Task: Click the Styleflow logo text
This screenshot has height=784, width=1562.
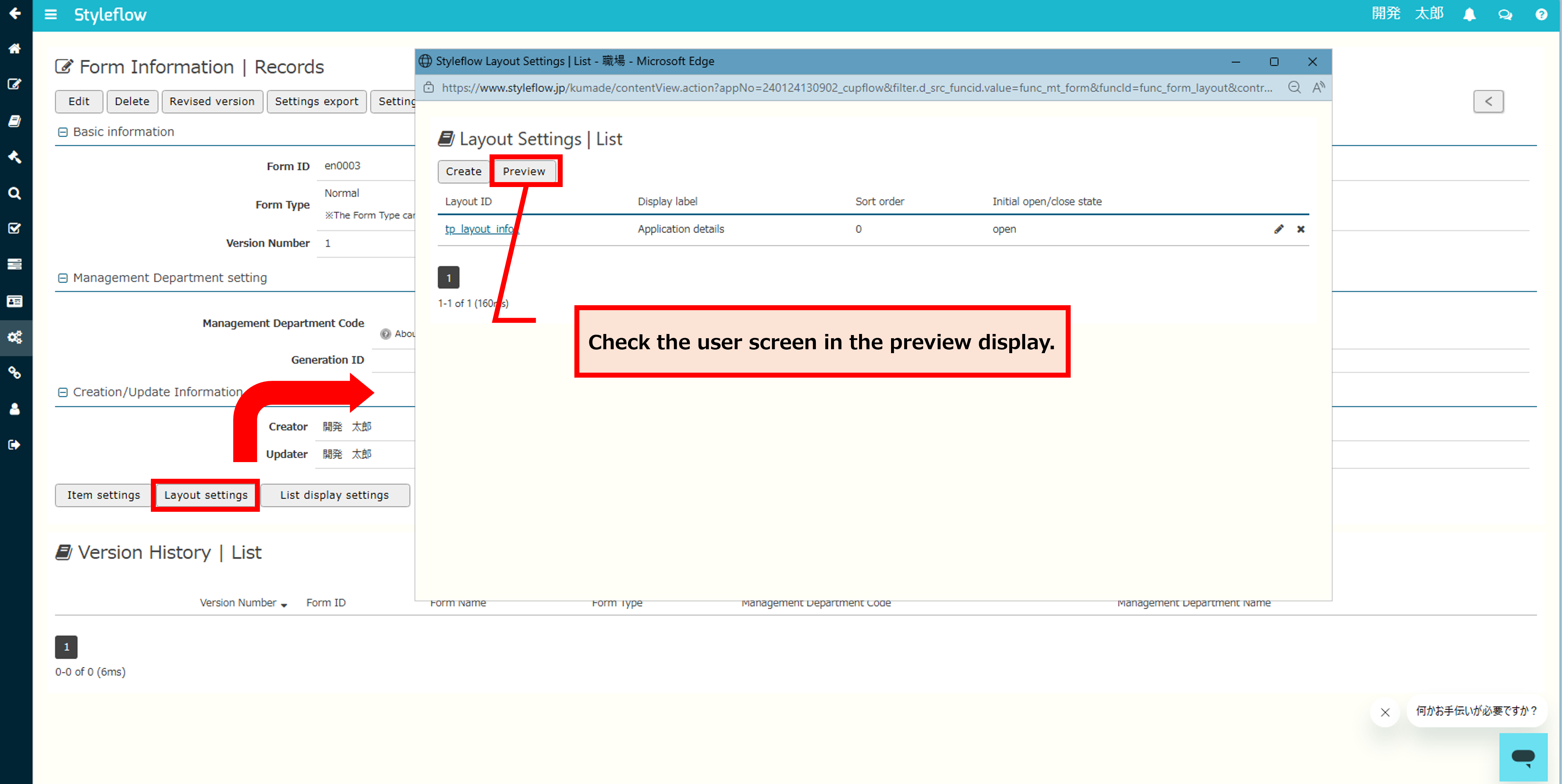Action: pos(110,15)
